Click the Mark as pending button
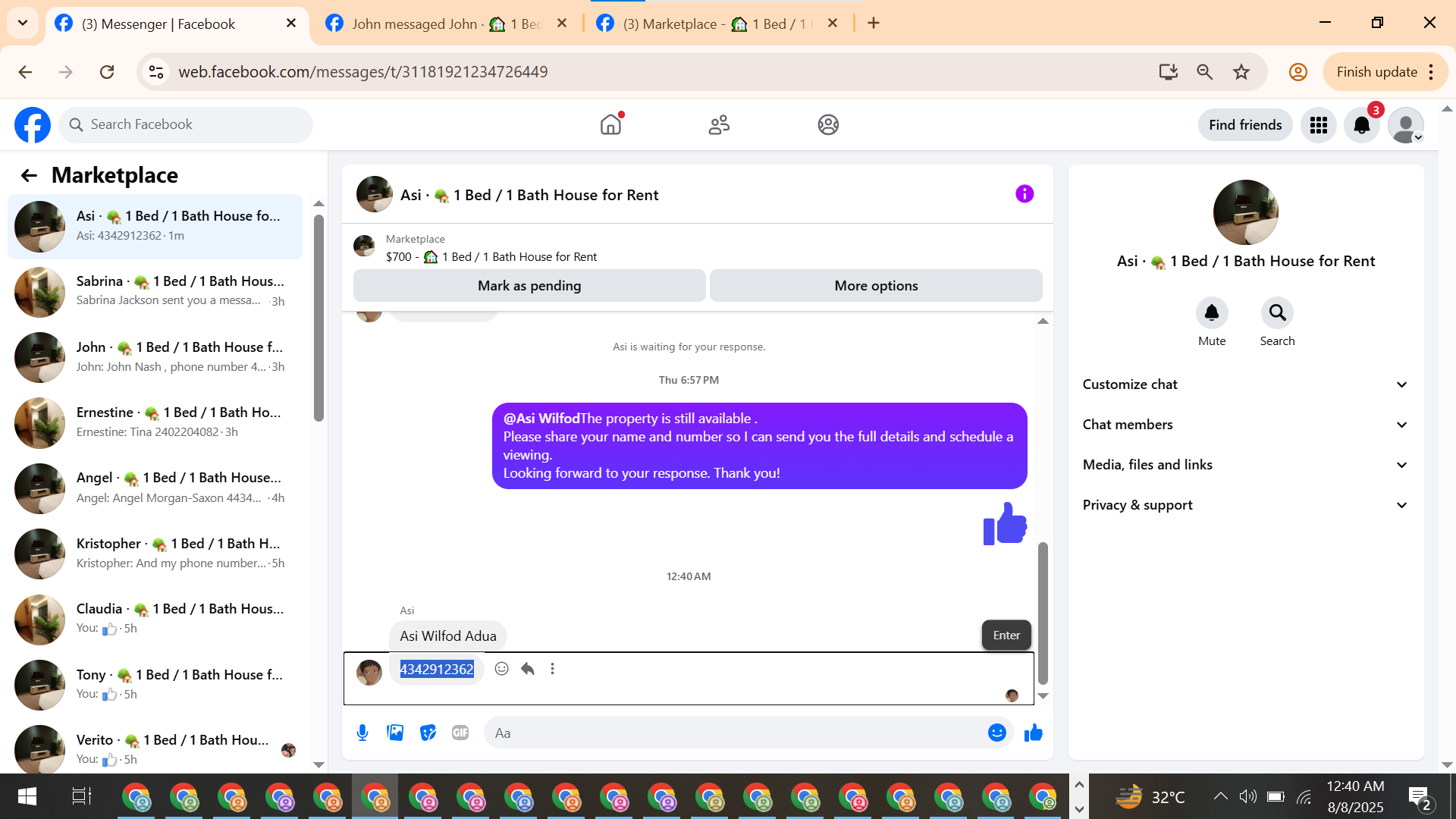 coord(529,286)
